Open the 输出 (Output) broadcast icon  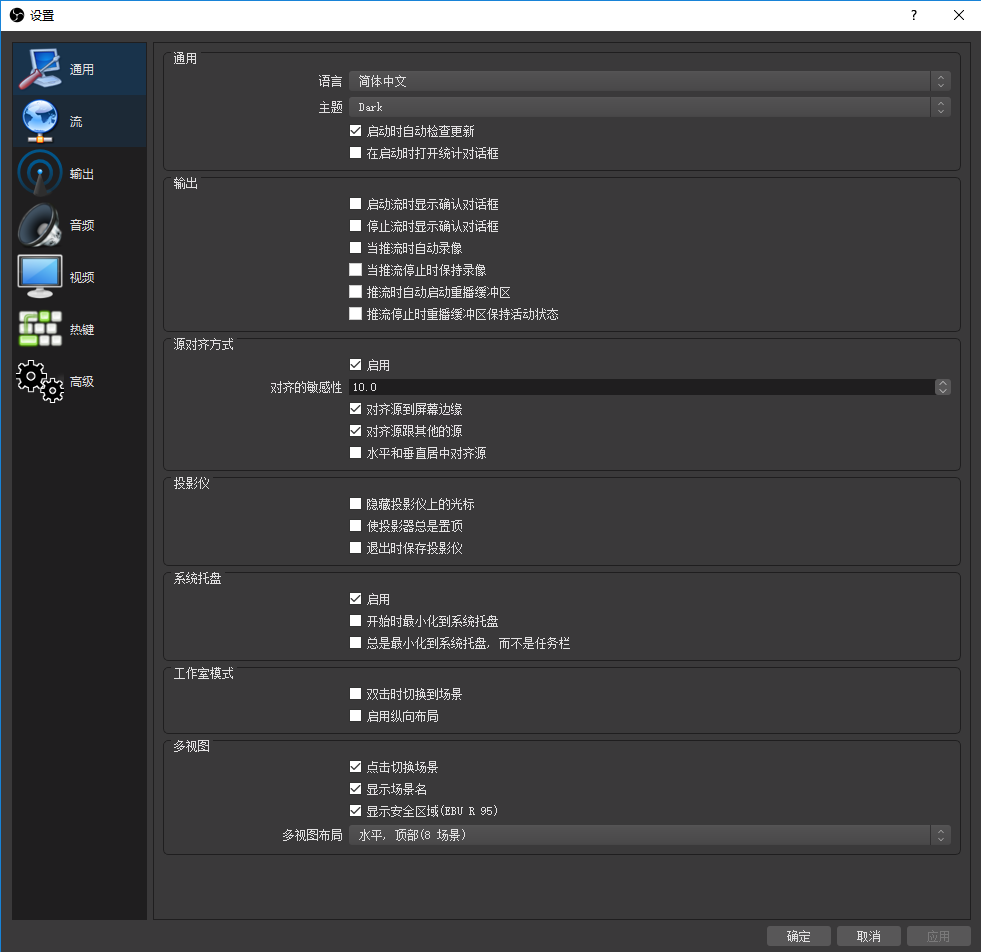pos(40,173)
